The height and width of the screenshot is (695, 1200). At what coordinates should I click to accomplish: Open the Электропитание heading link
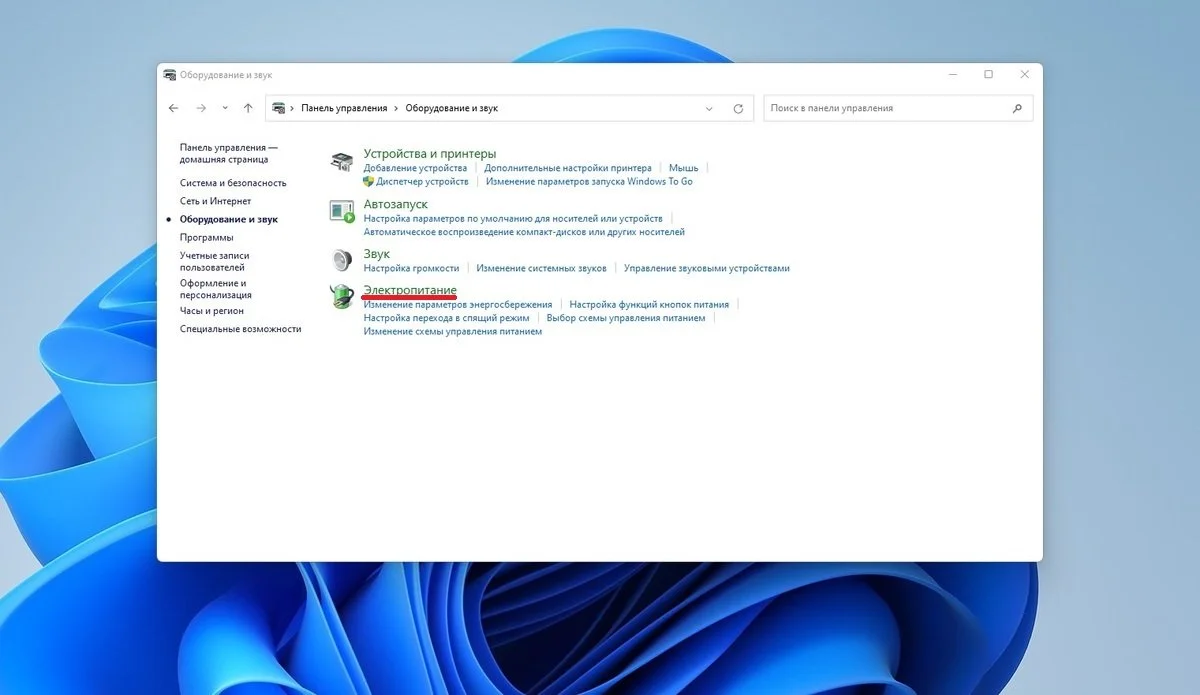coord(410,290)
